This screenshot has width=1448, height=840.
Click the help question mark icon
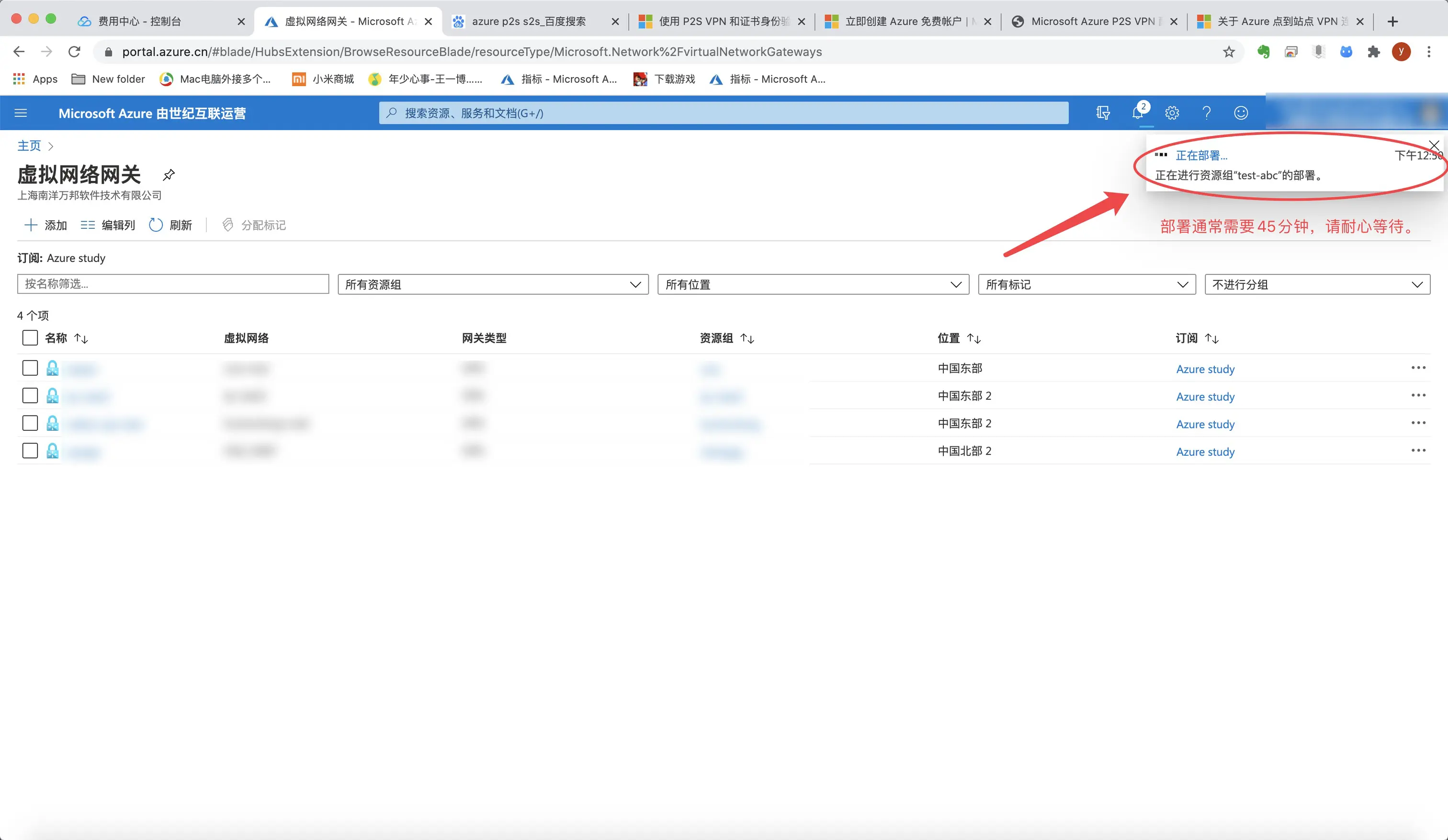(1207, 112)
